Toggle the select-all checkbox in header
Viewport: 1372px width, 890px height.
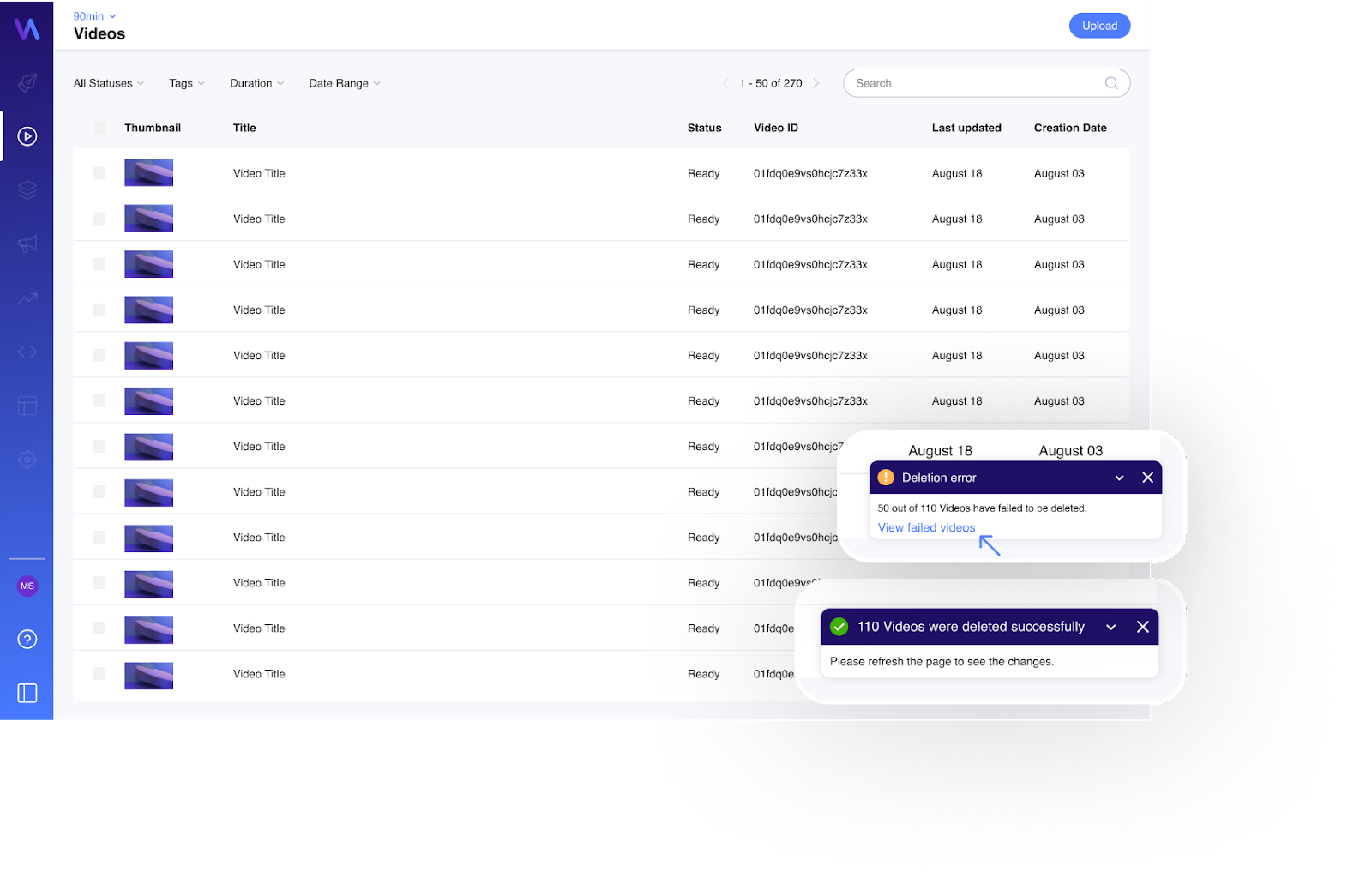point(99,128)
